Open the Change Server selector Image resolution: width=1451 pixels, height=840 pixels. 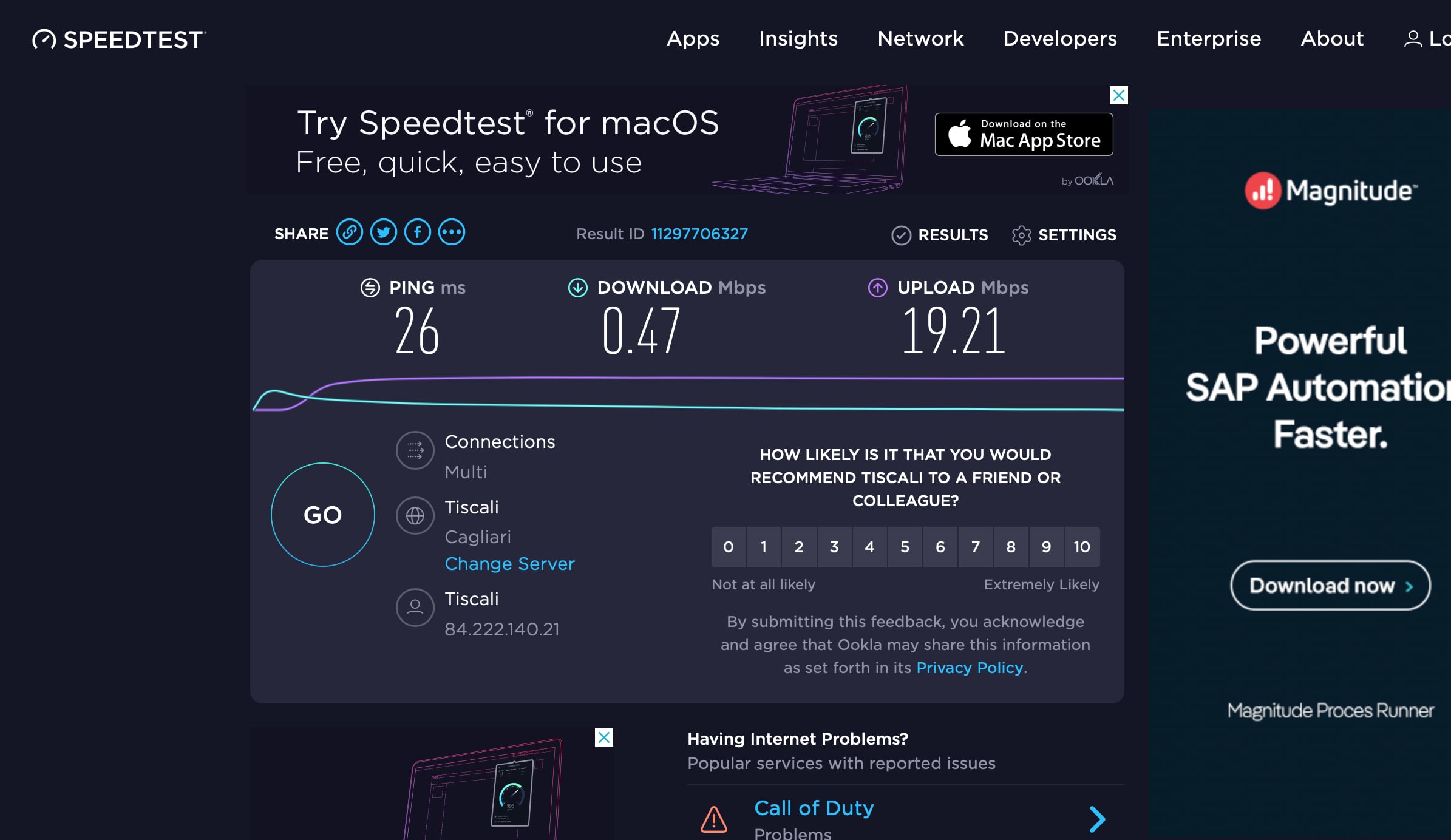click(509, 564)
